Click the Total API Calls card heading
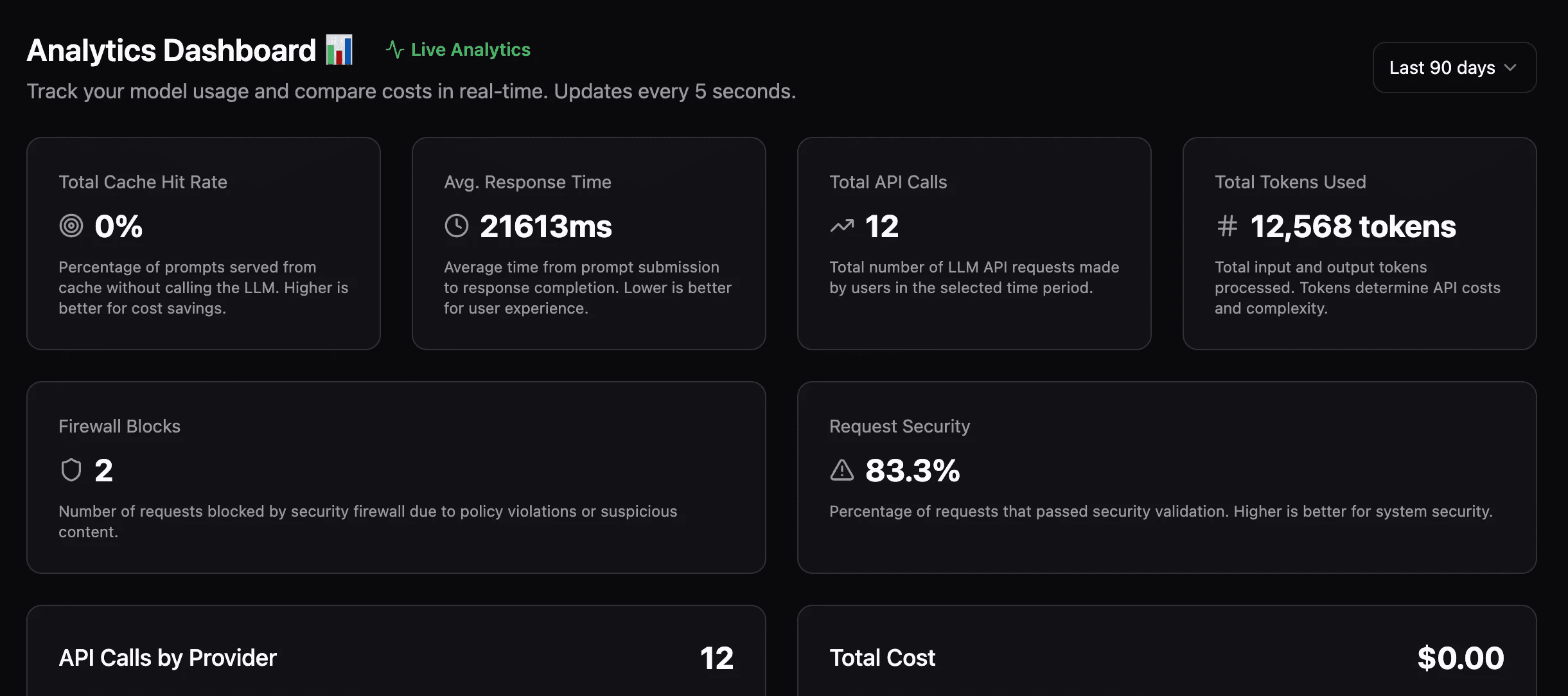This screenshot has width=1568, height=696. (x=888, y=182)
